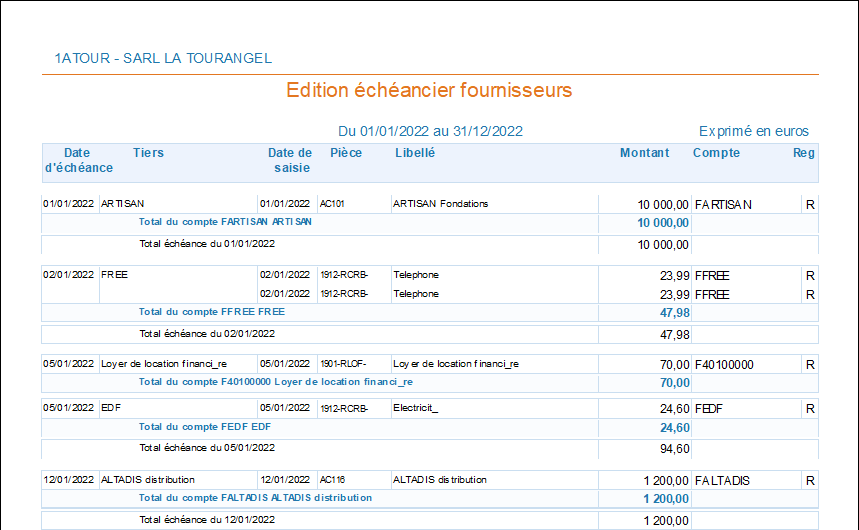The height and width of the screenshot is (530, 859).
Task: Select the Montant column header
Action: (x=644, y=153)
